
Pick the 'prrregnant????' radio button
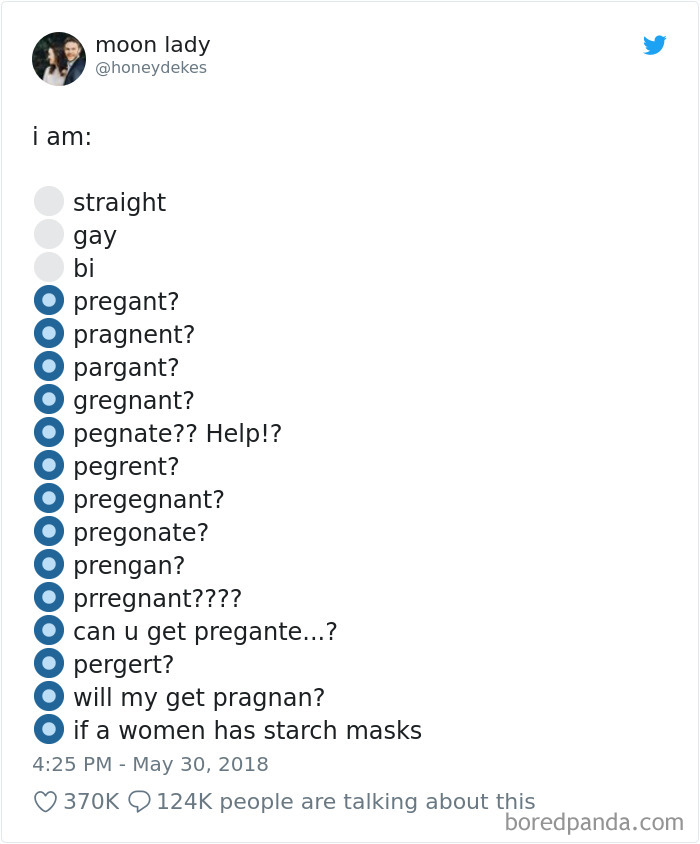click(48, 596)
